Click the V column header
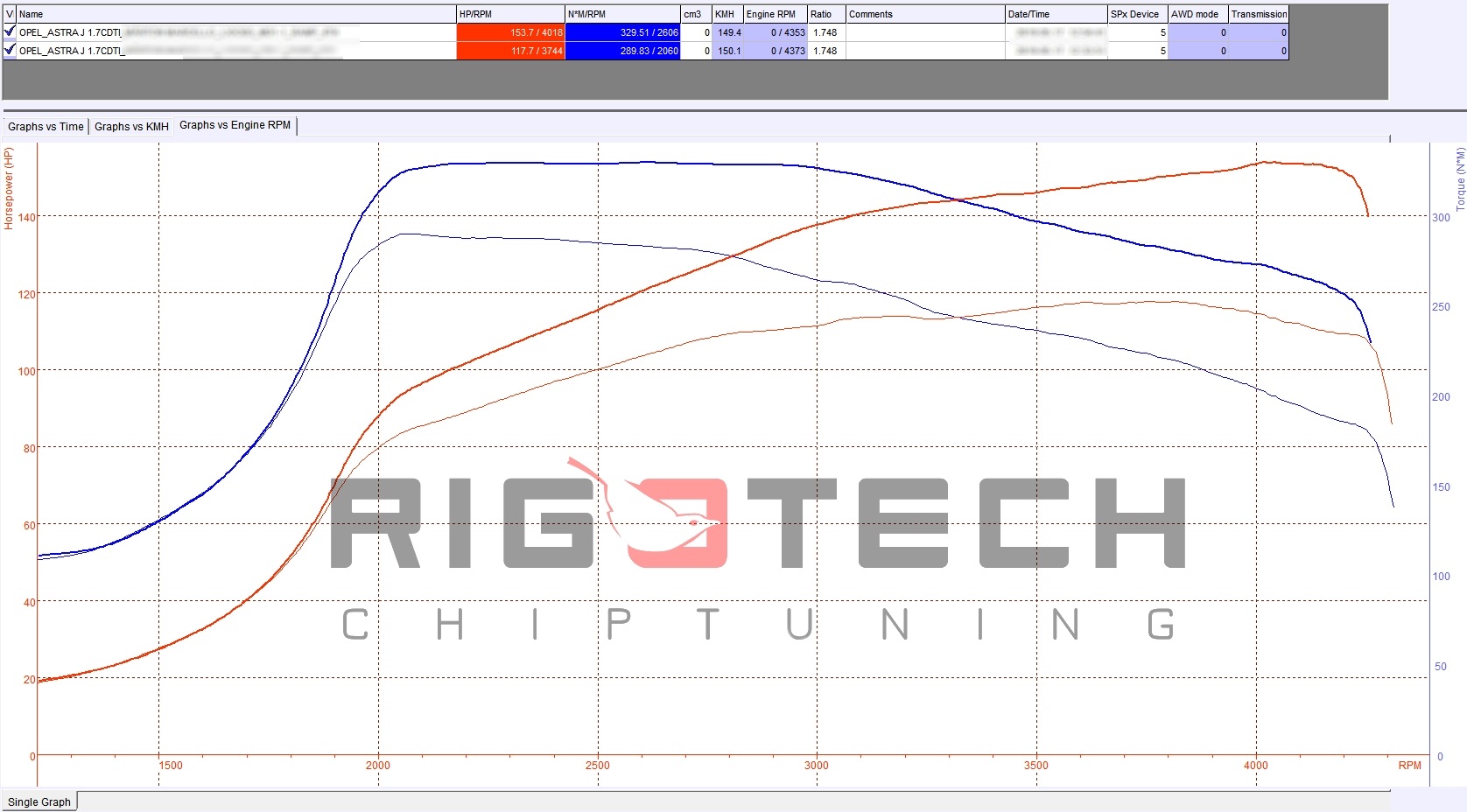 pyautogui.click(x=10, y=14)
